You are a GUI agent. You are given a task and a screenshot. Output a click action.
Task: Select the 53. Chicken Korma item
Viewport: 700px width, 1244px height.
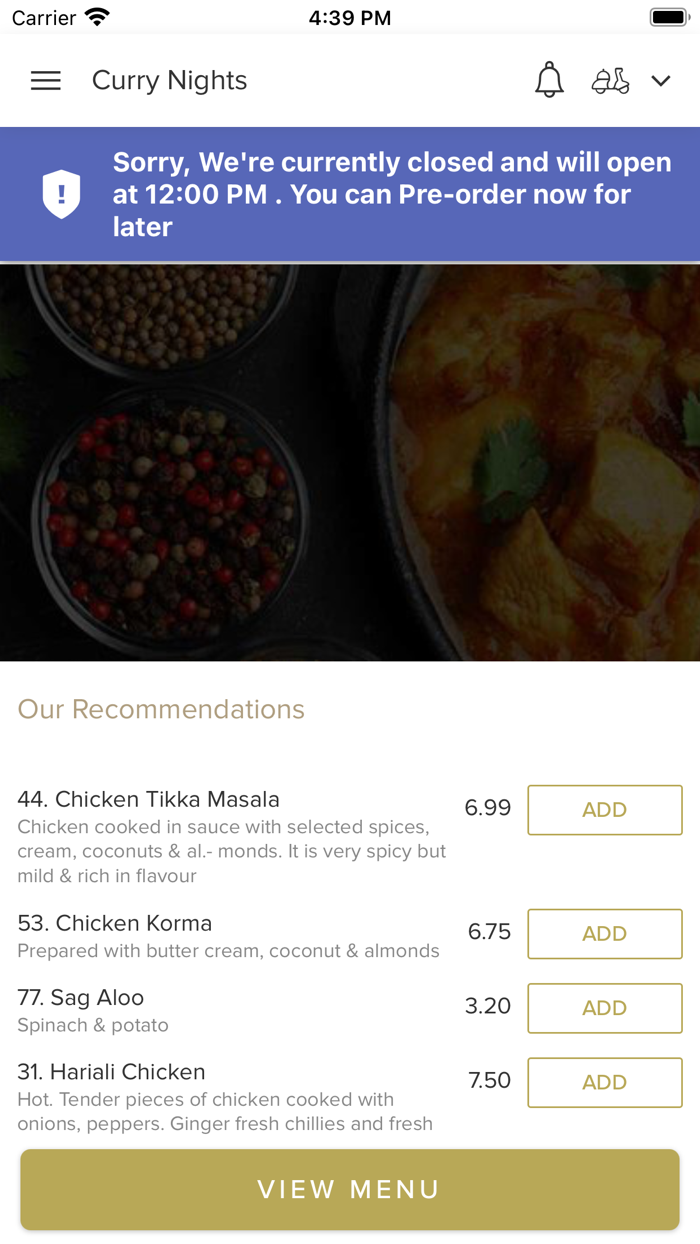(115, 923)
